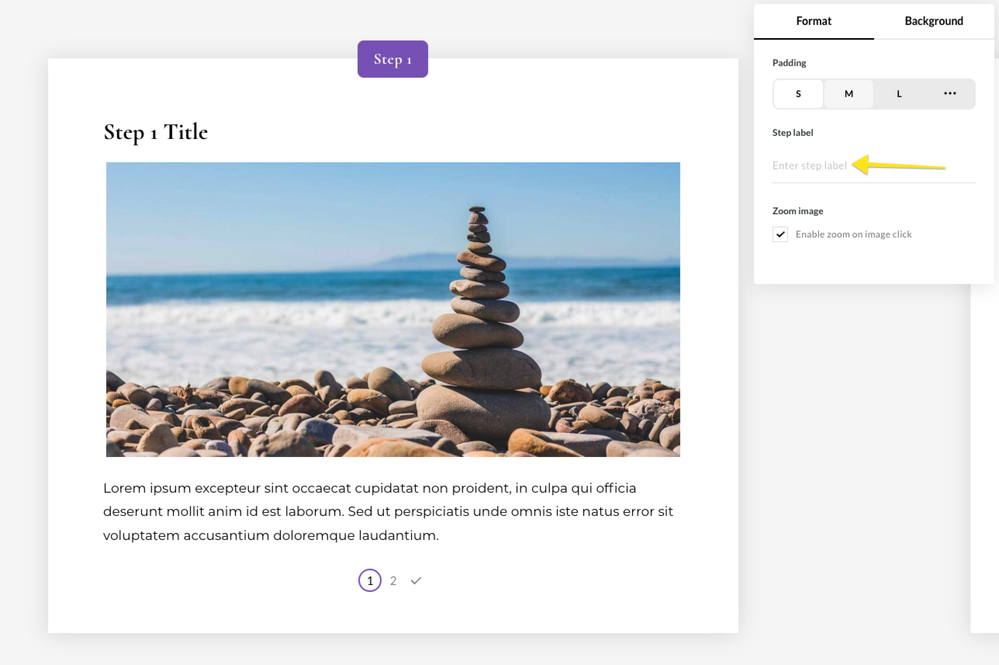
Task: Select small (S) padding option
Action: [x=798, y=94]
